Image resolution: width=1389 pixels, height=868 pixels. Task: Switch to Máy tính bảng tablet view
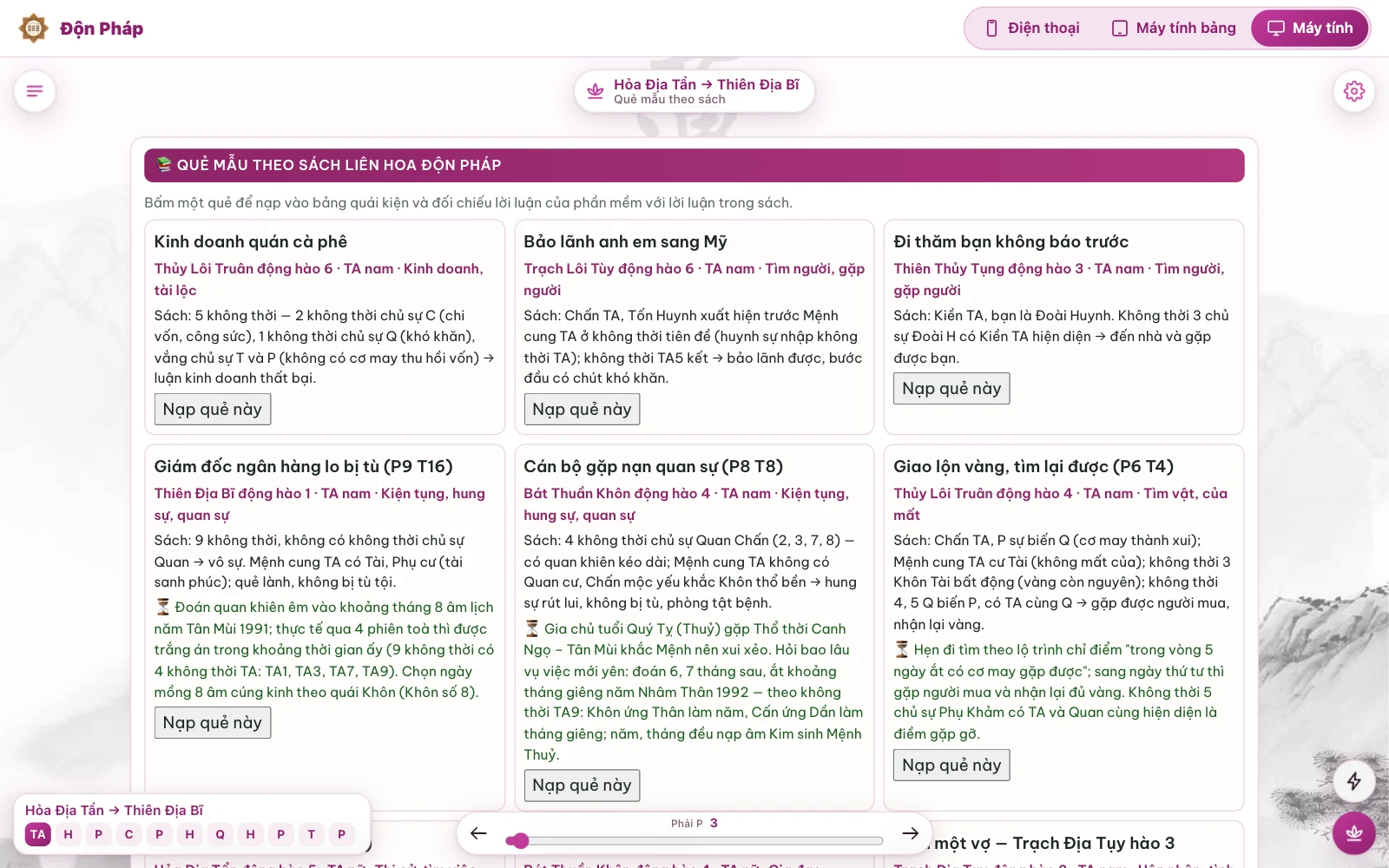[x=1174, y=29]
